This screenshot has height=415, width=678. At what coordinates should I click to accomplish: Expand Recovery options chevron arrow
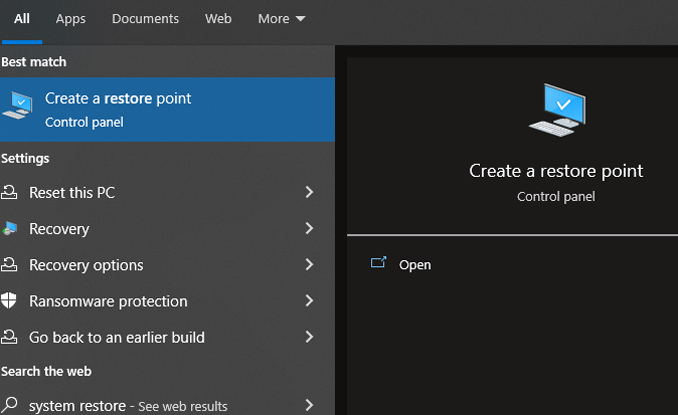[309, 264]
